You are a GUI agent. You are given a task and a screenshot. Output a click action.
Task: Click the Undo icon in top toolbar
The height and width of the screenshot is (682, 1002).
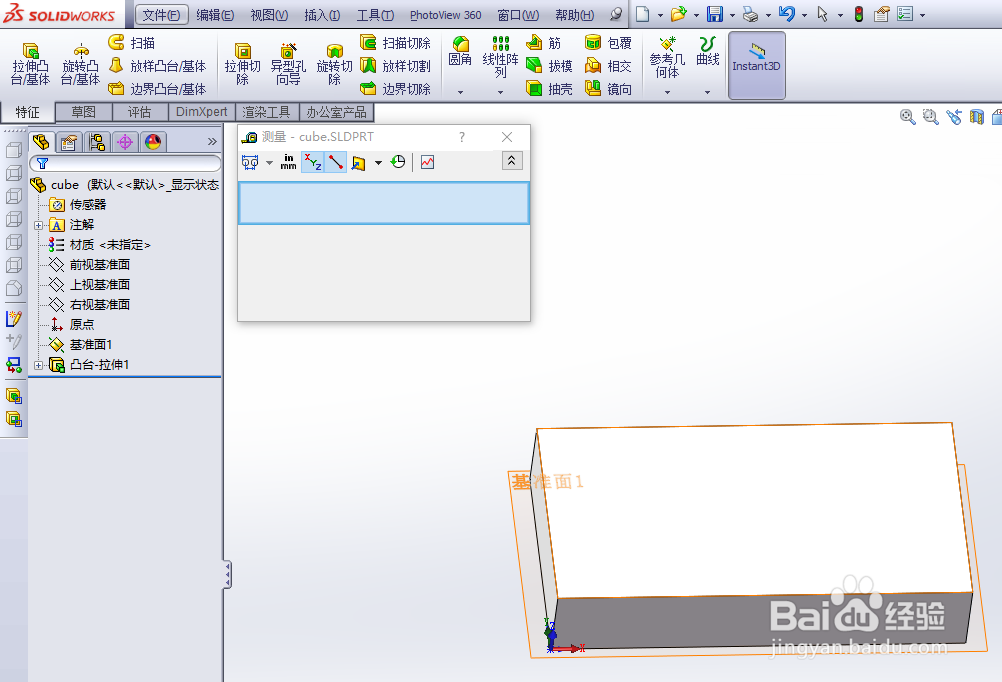tap(787, 14)
